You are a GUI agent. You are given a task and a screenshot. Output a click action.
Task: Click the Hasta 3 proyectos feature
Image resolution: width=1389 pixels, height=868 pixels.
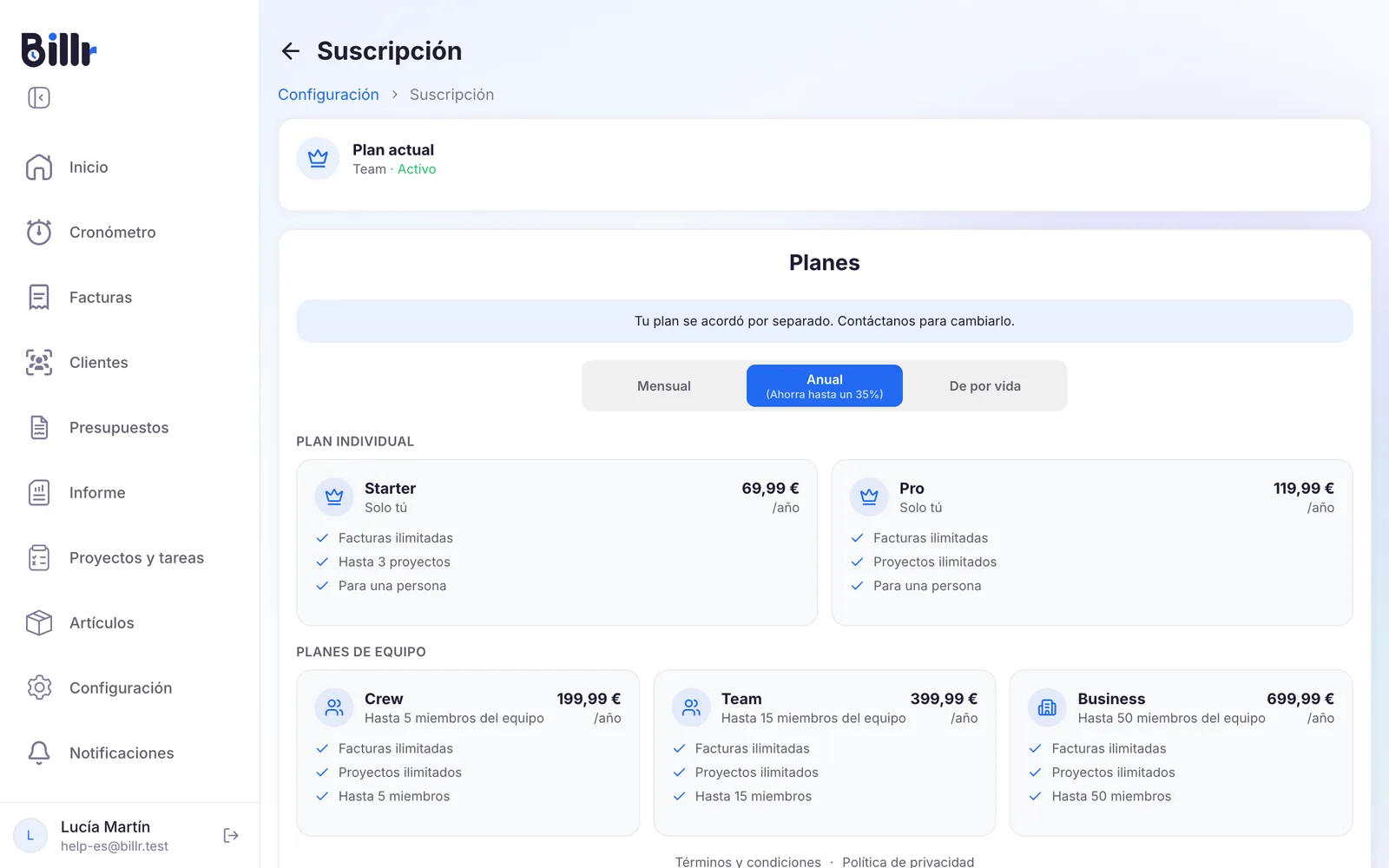(x=394, y=562)
